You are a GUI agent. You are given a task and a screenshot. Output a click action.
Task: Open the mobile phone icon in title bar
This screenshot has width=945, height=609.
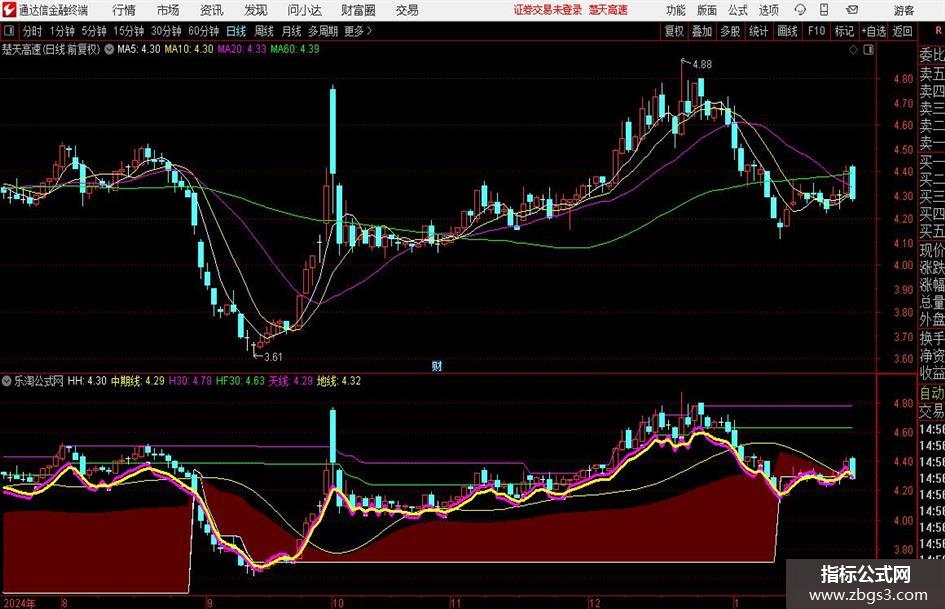tap(824, 10)
